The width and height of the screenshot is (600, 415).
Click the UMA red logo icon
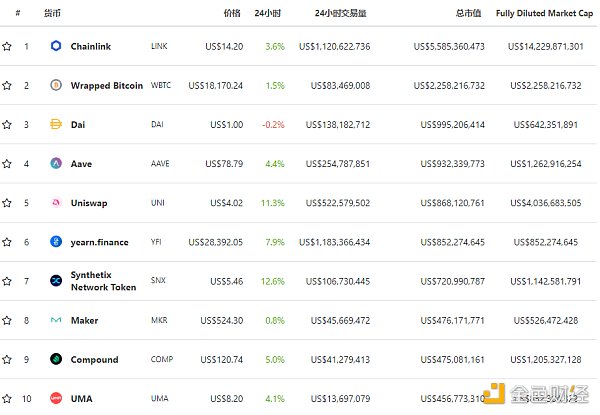pyautogui.click(x=56, y=399)
